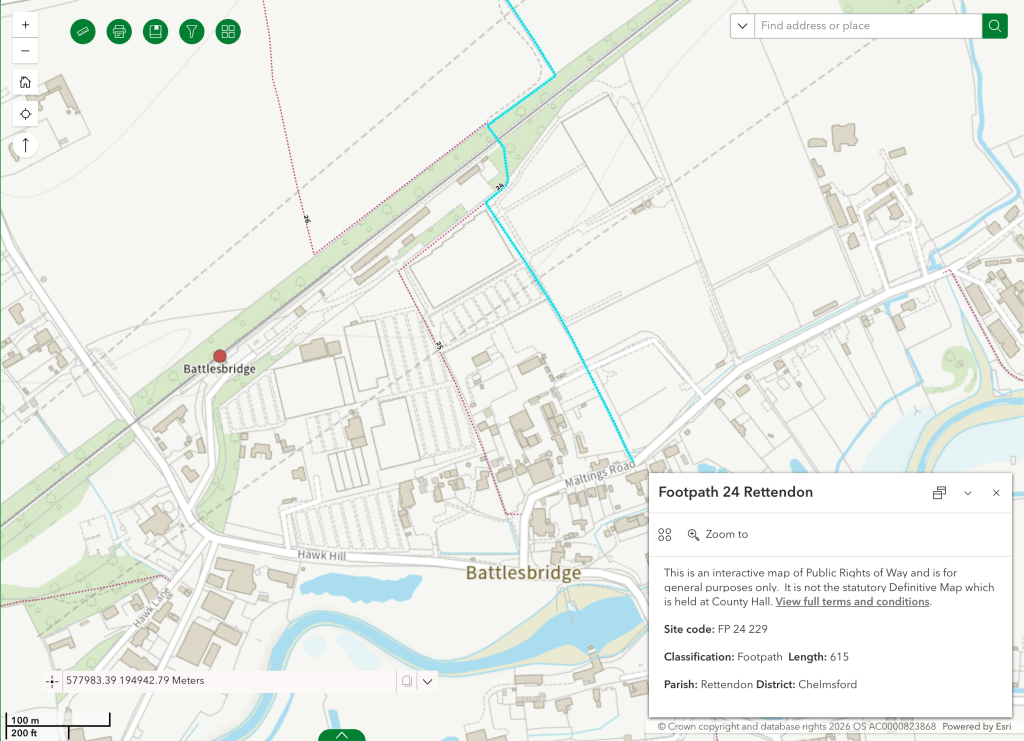Expand the bottom green panel handle

tap(342, 735)
